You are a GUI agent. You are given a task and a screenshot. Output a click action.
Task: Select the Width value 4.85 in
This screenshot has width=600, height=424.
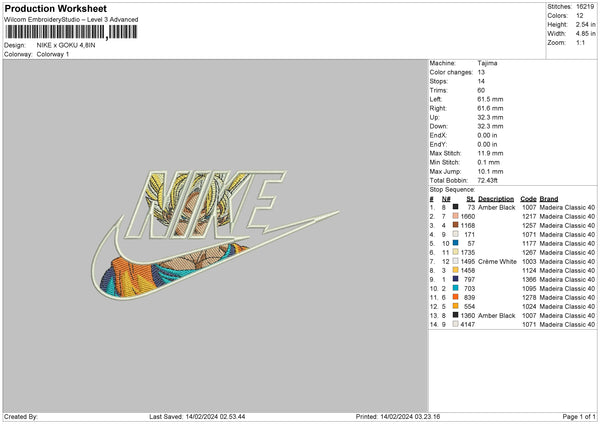pos(585,34)
